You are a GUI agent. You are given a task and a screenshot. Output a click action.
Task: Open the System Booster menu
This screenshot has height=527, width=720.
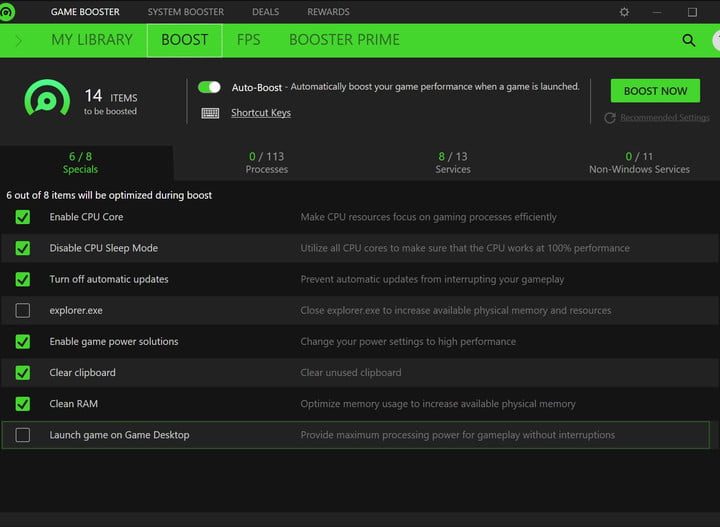tap(186, 12)
